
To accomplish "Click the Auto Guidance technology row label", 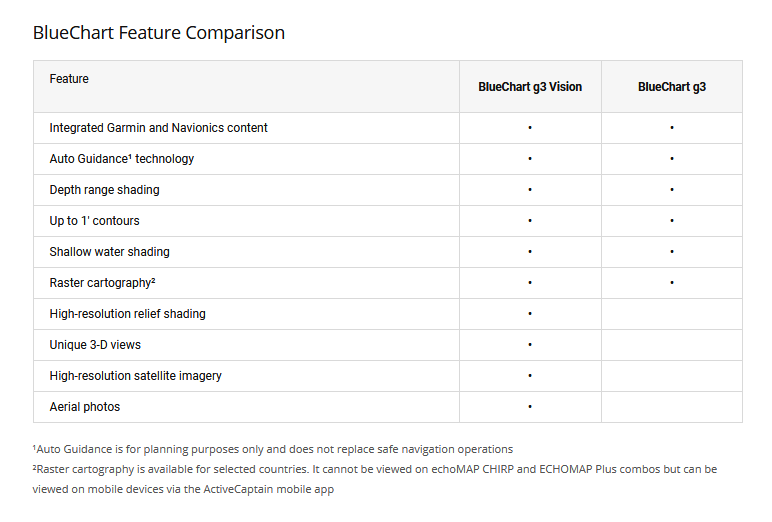I will (x=122, y=159).
